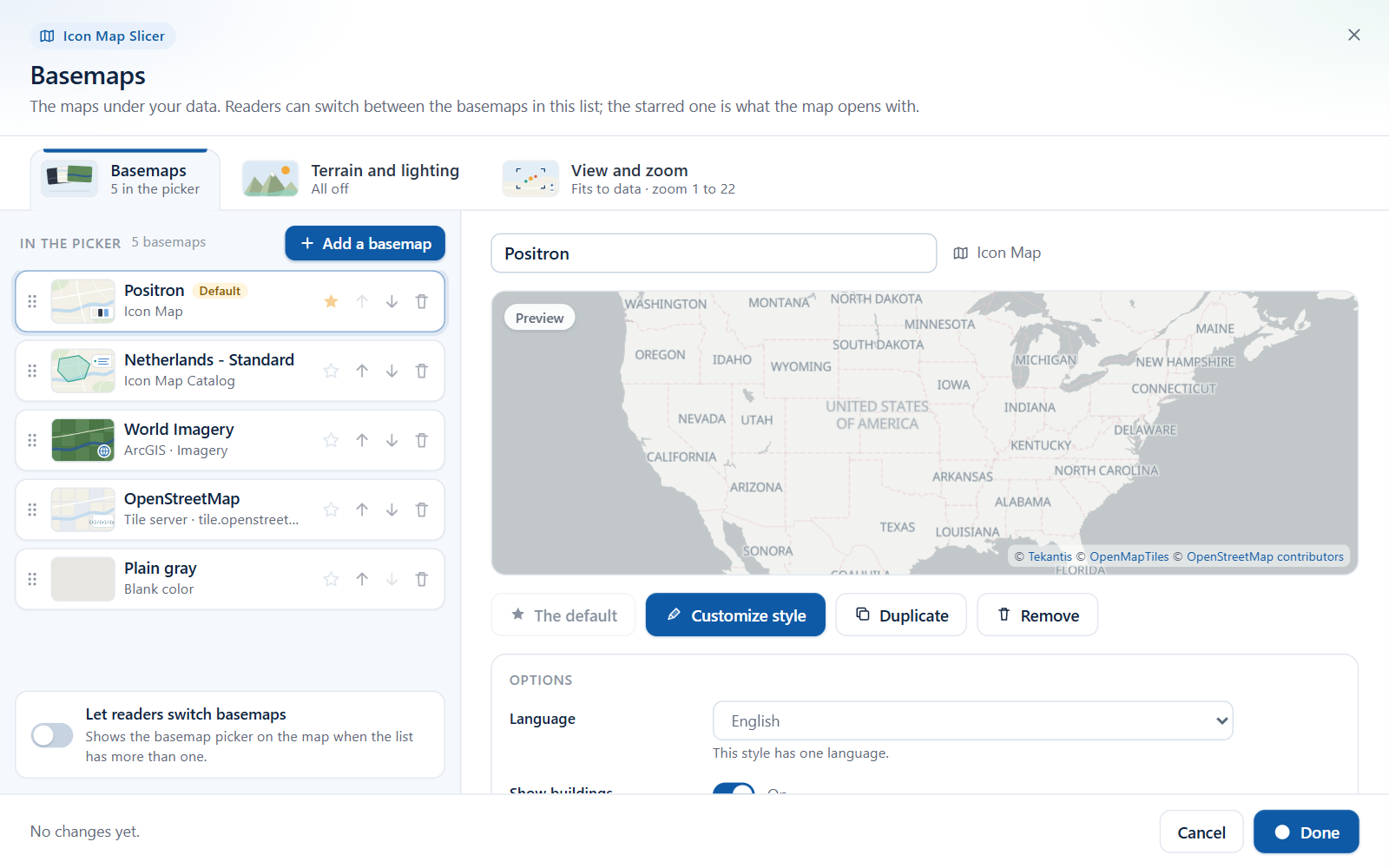1389x868 pixels.
Task: Open the Language dropdown
Action: pos(972,720)
